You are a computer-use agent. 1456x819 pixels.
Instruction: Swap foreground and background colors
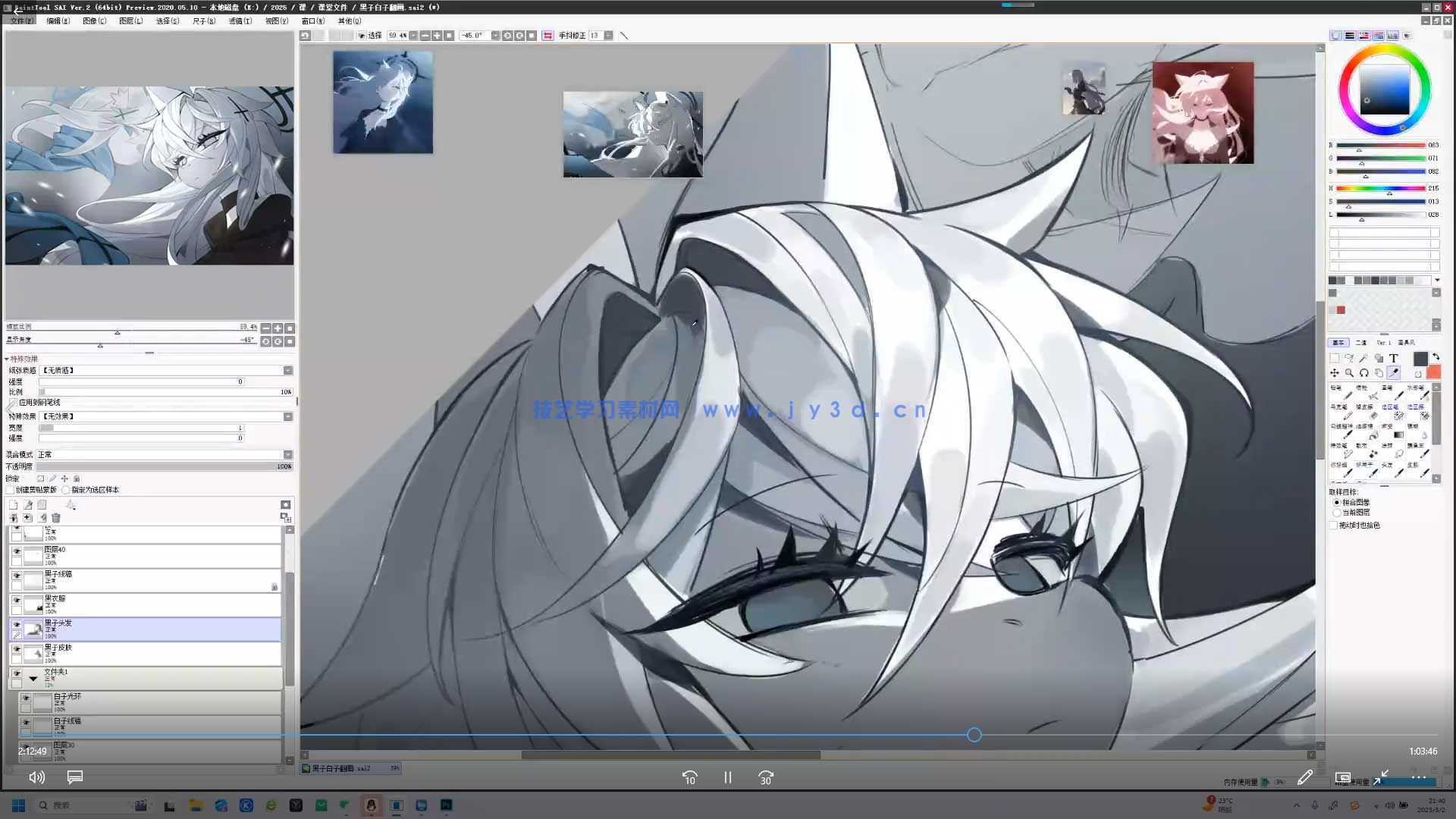tap(1436, 357)
